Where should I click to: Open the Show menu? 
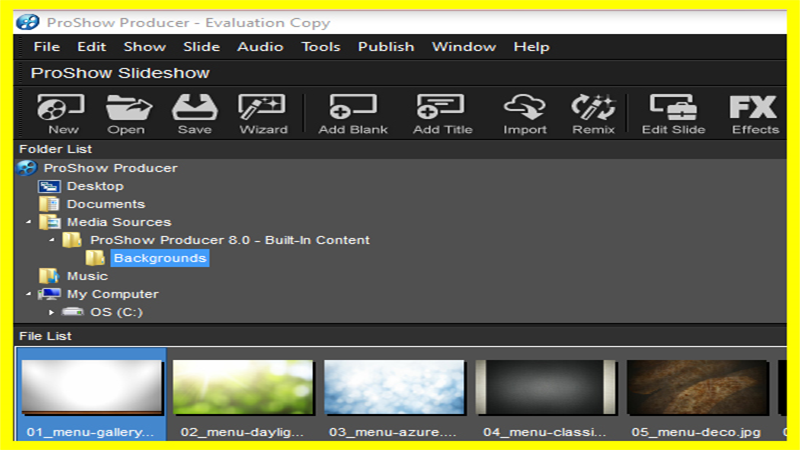coord(144,47)
